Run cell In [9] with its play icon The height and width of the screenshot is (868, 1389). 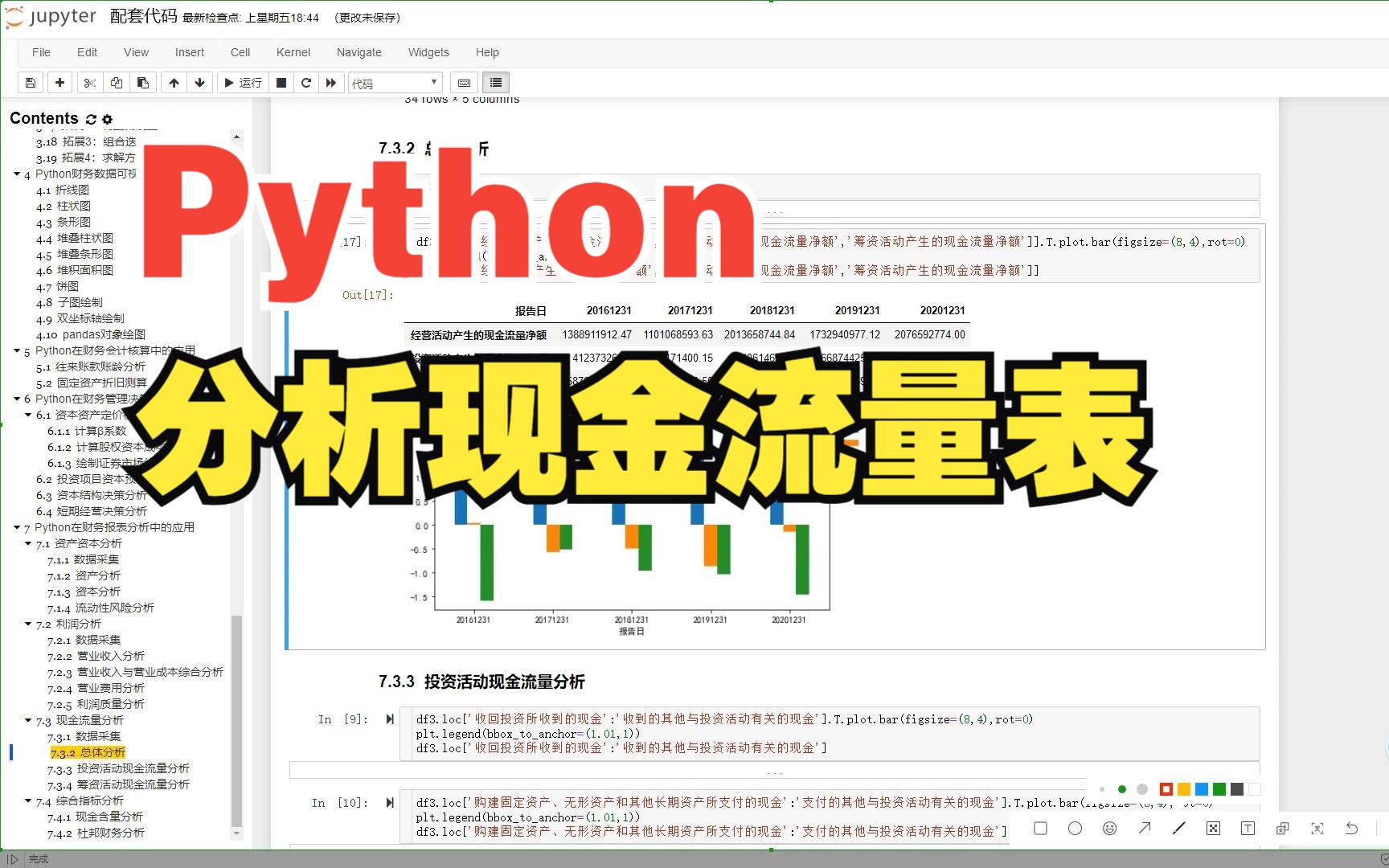[390, 719]
